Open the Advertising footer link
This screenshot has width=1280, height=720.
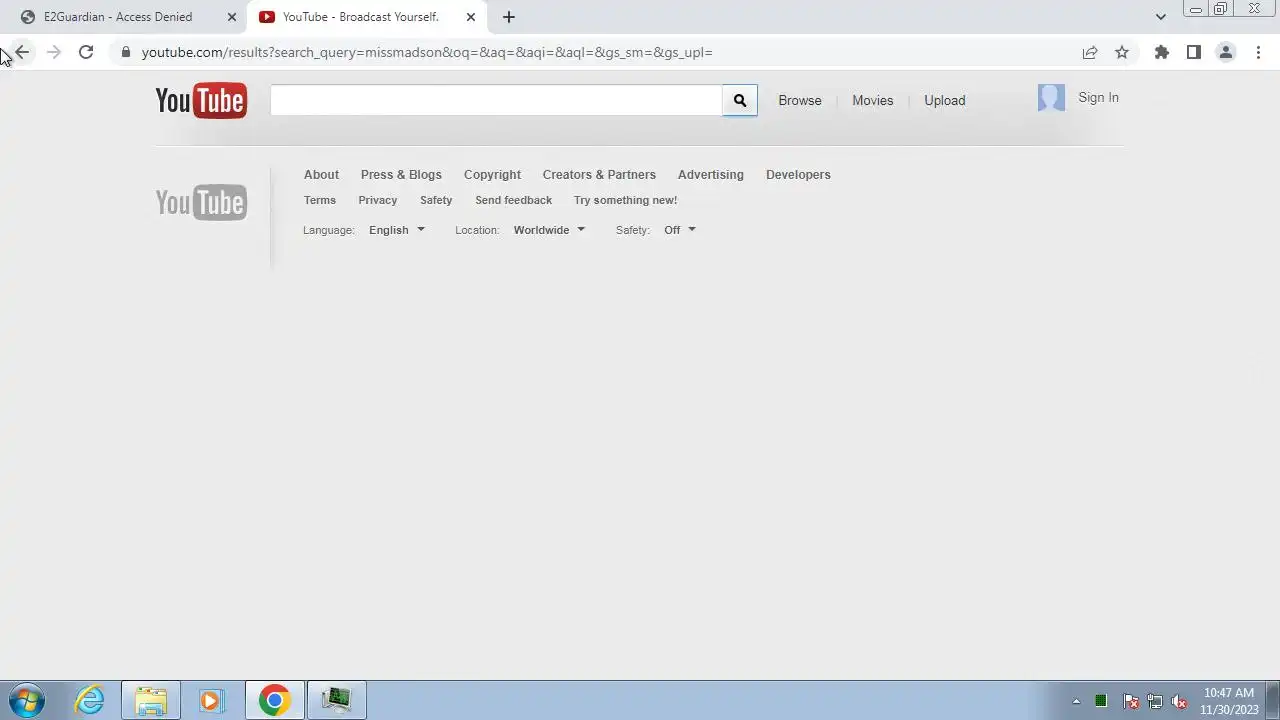(x=711, y=174)
